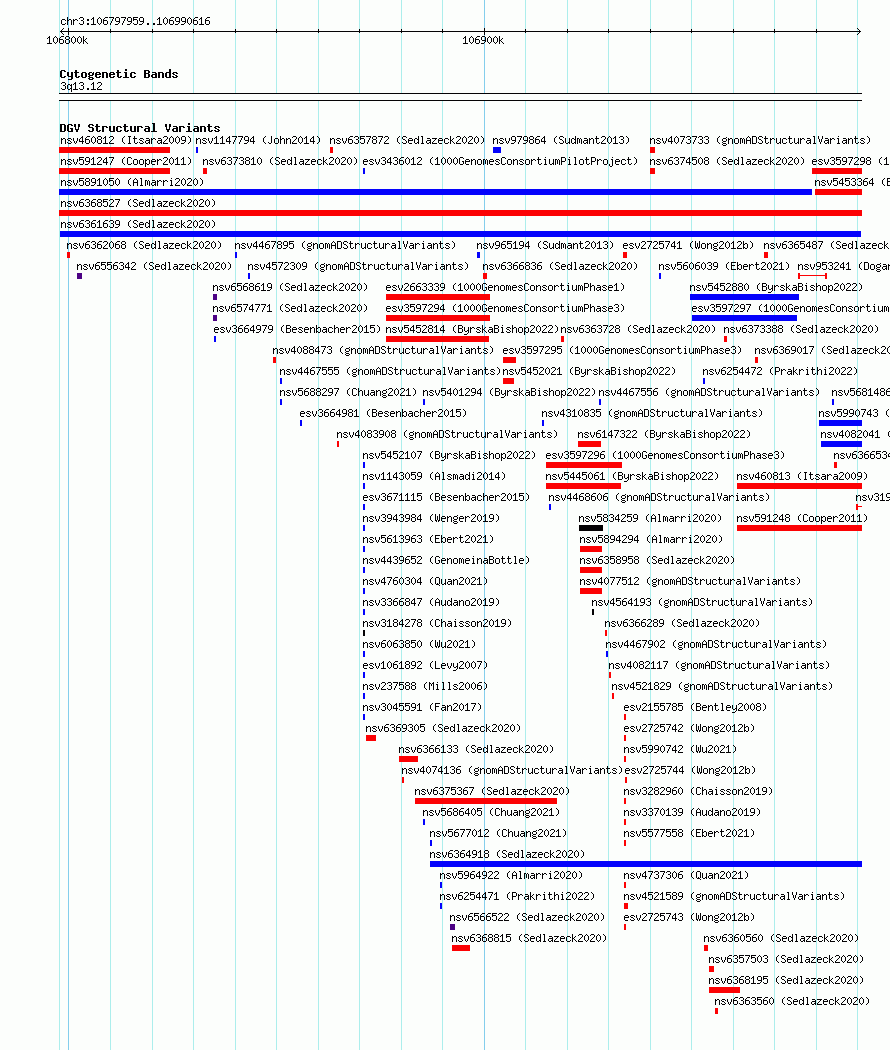The image size is (890, 1050).
Task: Select the nsv5891050 (Almarri2020) blue bar label
Action: click(132, 182)
